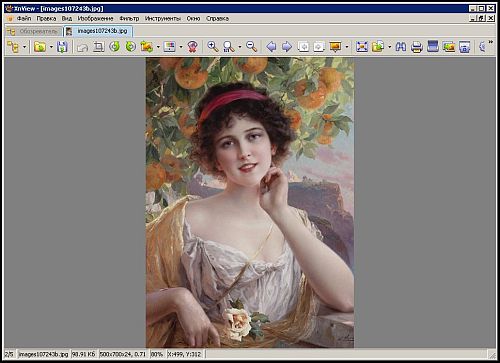Screen dimensions: 500x363
Task: Click the displayed portrait painting image
Action: (x=250, y=203)
